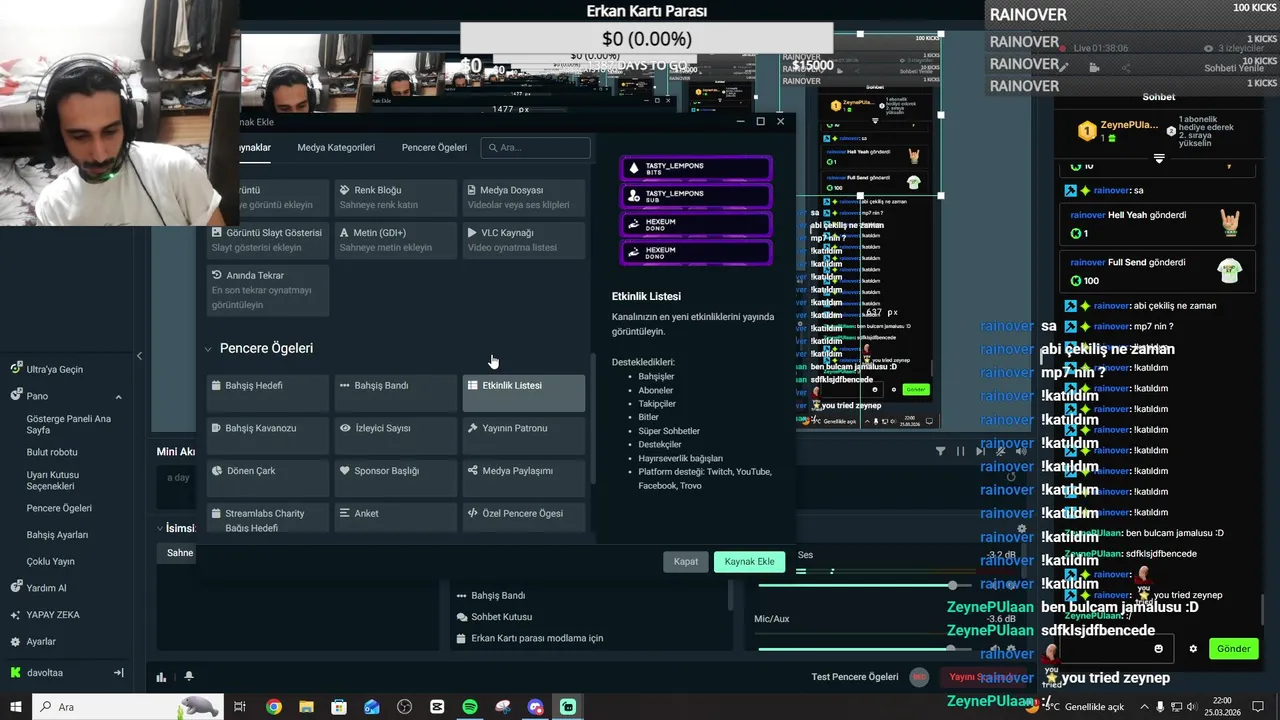Select the VLC Kaynağı source
The width and height of the screenshot is (1280, 720).
coord(523,240)
